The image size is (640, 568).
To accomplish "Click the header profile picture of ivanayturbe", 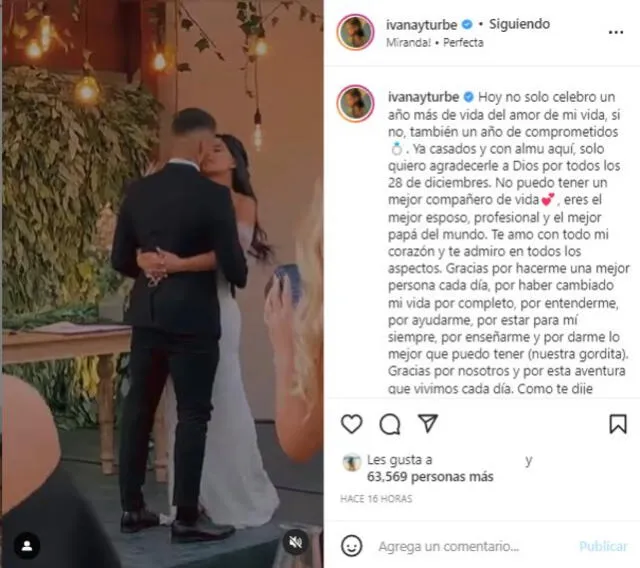I will (355, 32).
